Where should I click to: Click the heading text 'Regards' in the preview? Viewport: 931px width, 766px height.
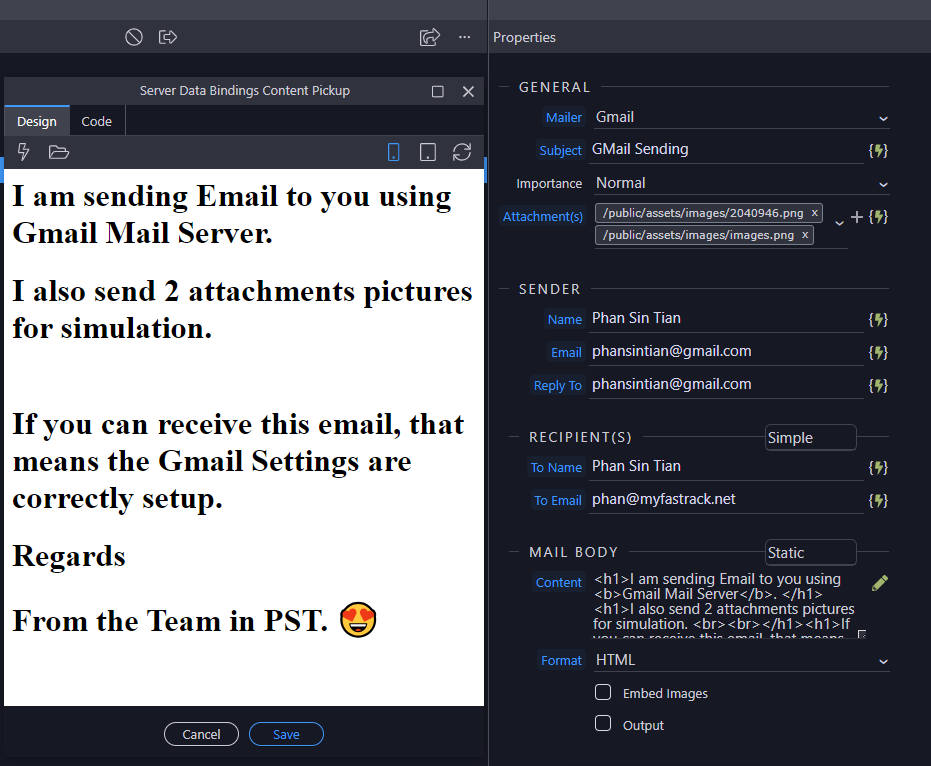point(69,556)
